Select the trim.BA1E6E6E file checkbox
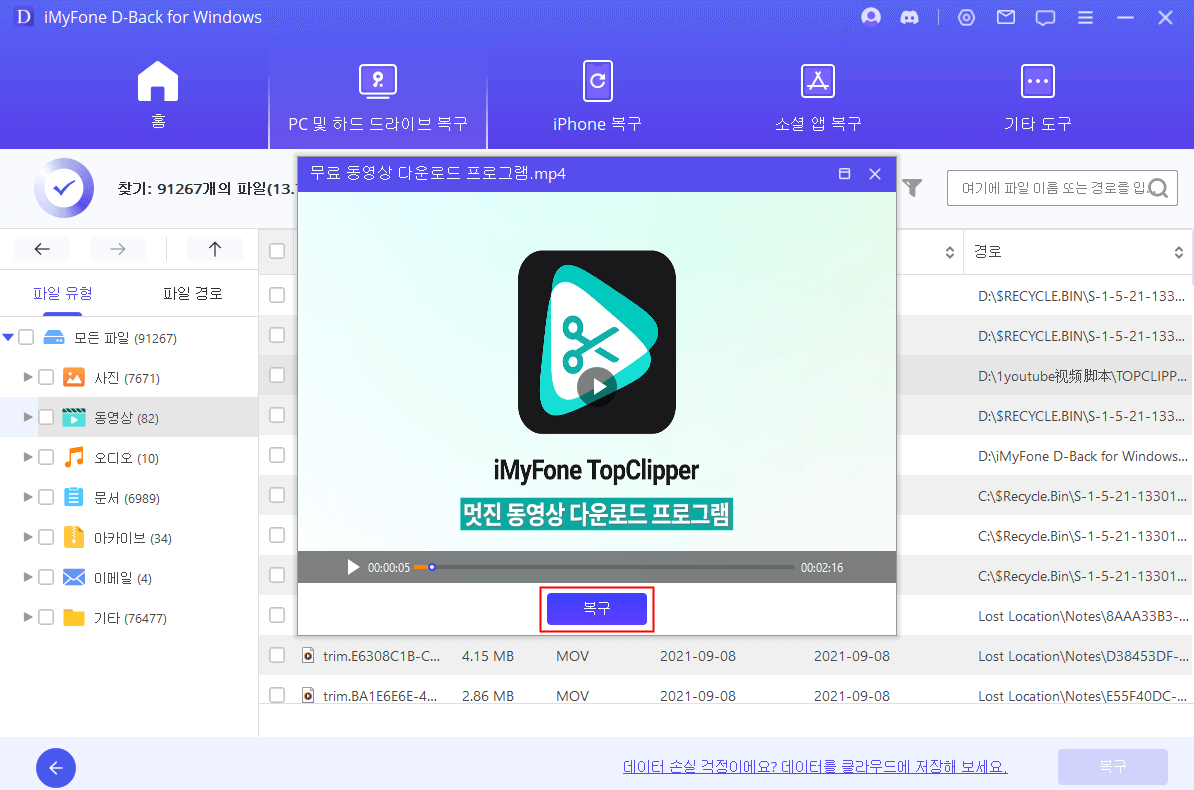The height and width of the screenshot is (790, 1194). point(277,695)
